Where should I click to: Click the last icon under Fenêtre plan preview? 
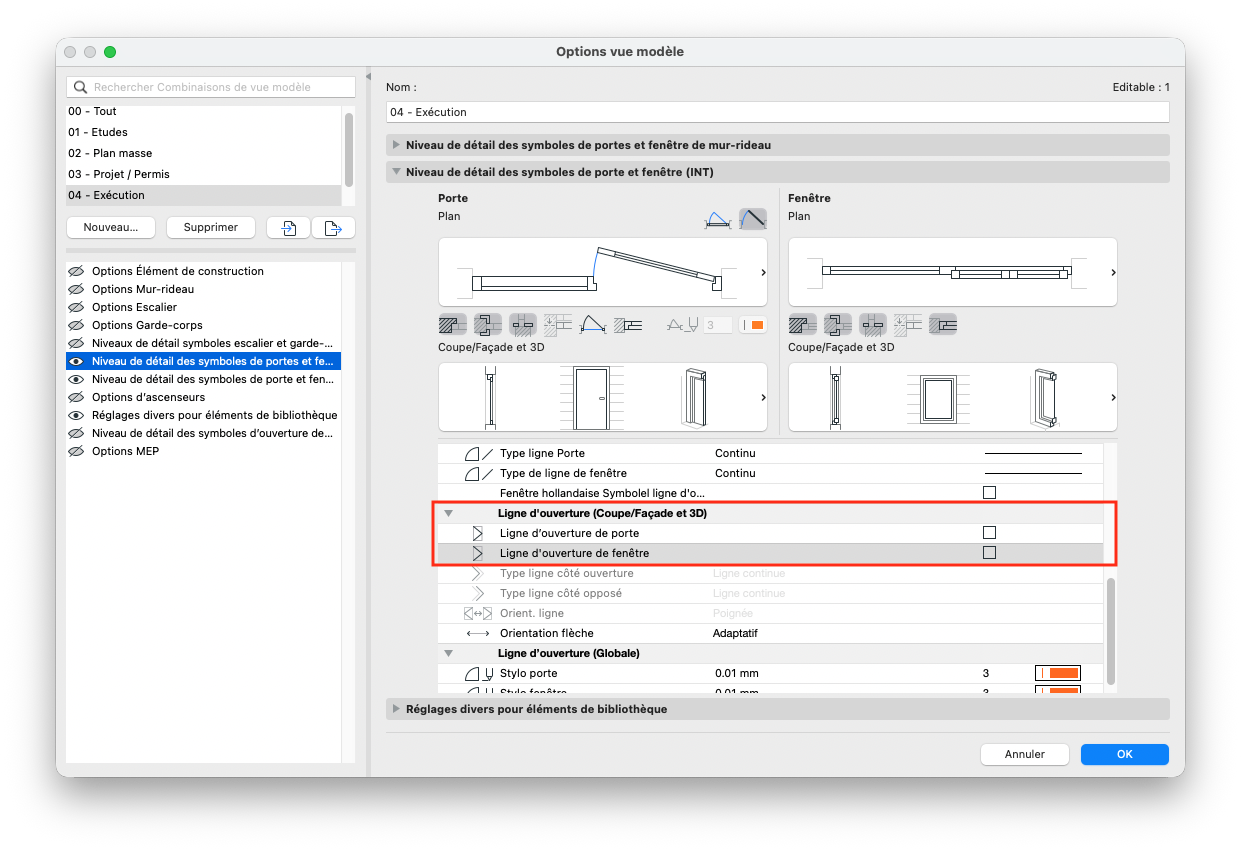click(943, 324)
